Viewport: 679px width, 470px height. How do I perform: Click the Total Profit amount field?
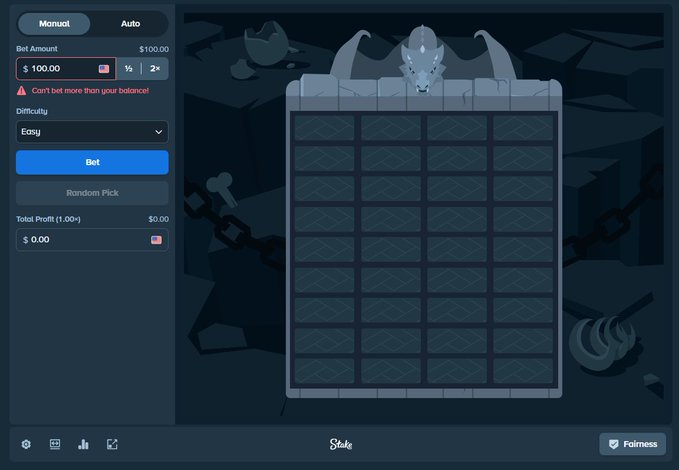pyautogui.click(x=92, y=240)
